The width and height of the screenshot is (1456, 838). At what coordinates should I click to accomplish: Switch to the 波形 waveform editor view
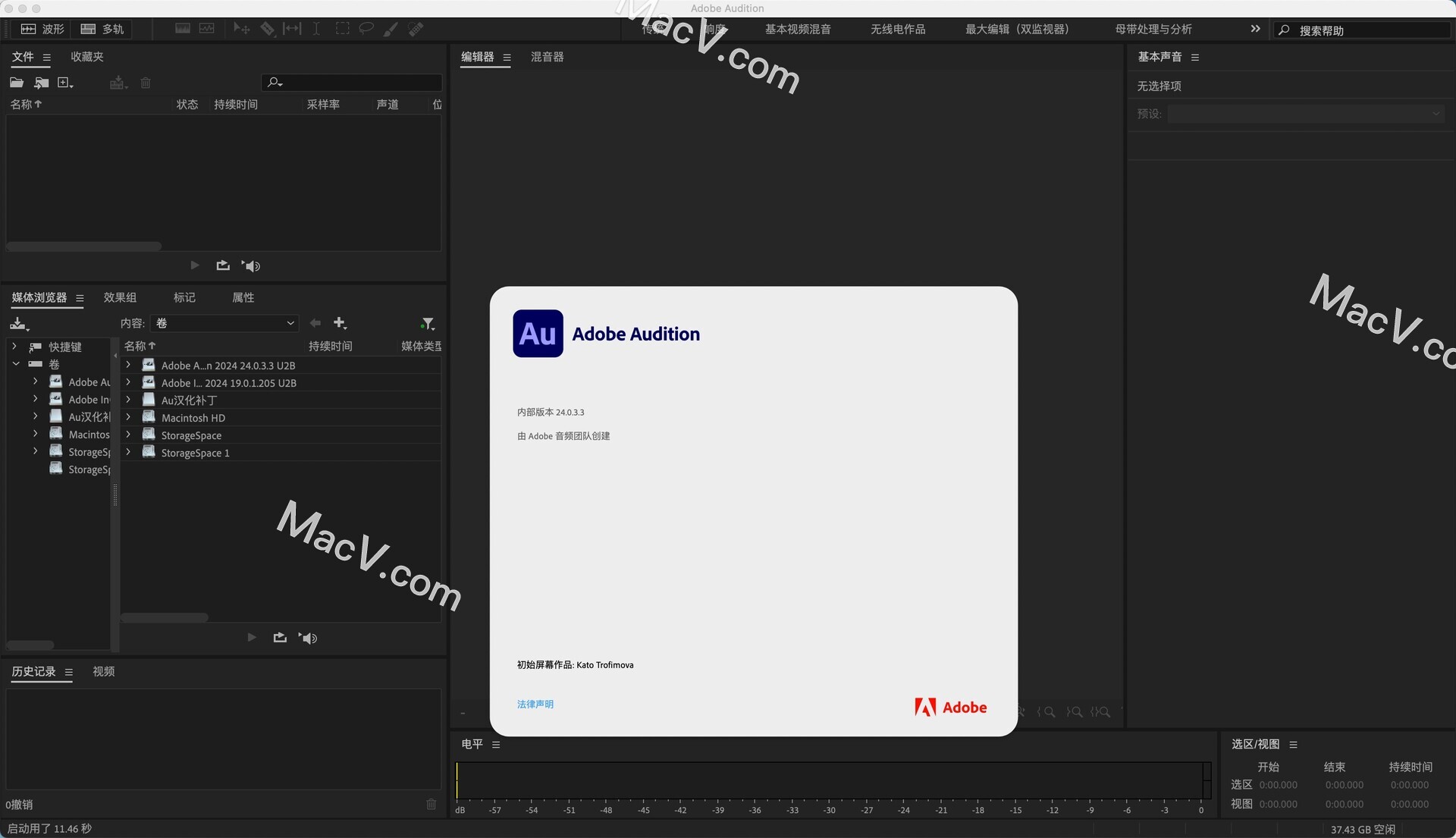[x=42, y=29]
